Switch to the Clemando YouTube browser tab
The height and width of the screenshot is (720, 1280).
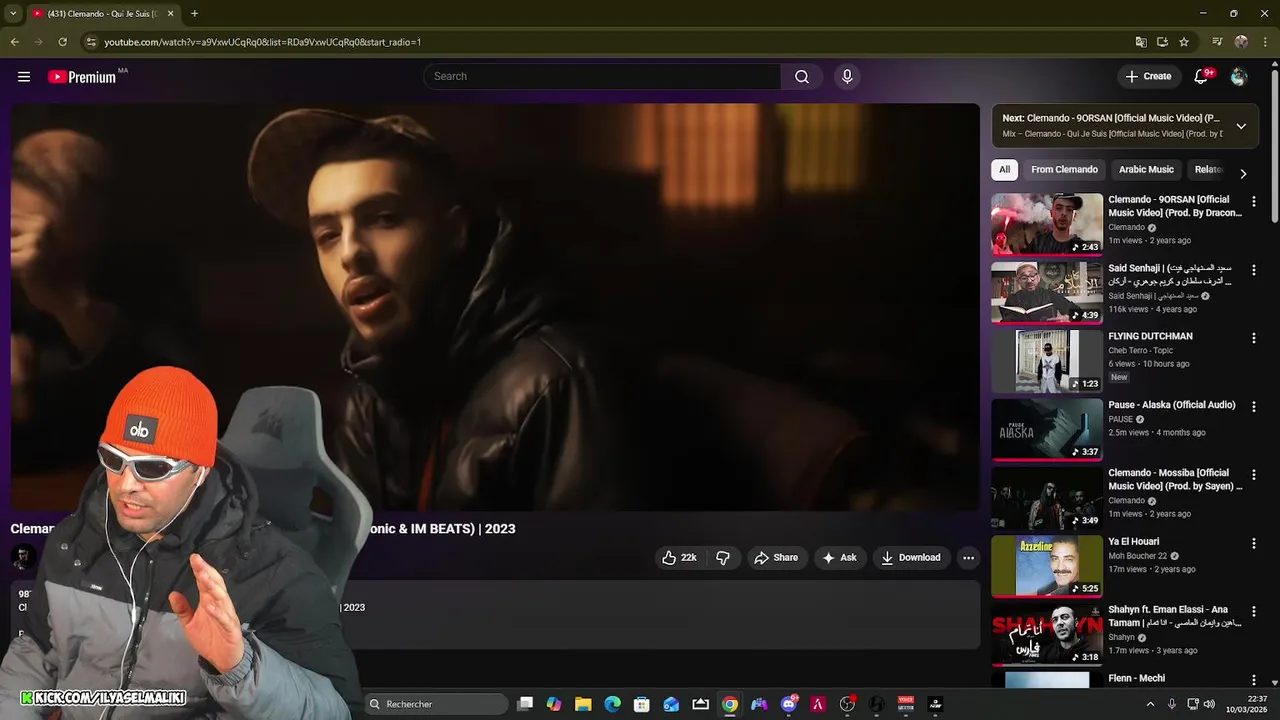point(102,13)
